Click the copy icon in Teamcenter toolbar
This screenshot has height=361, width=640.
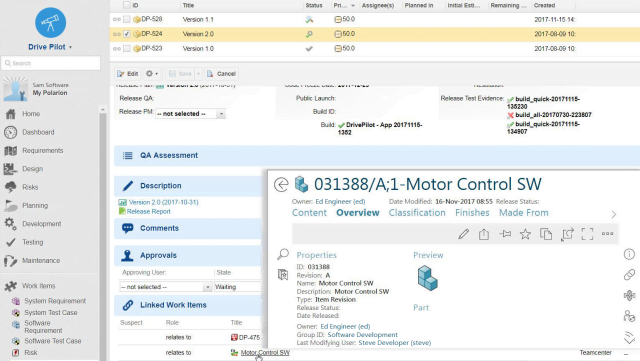pos(546,234)
